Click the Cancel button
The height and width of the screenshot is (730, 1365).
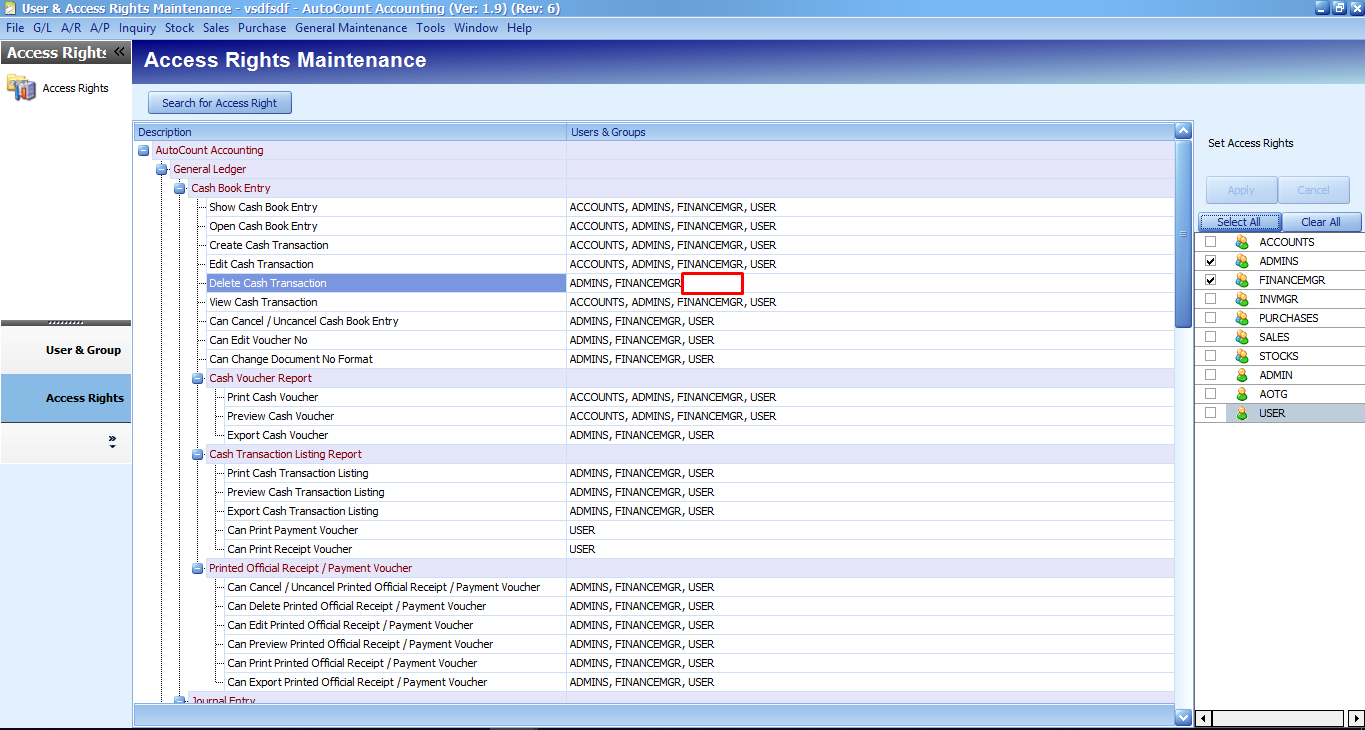(1314, 190)
